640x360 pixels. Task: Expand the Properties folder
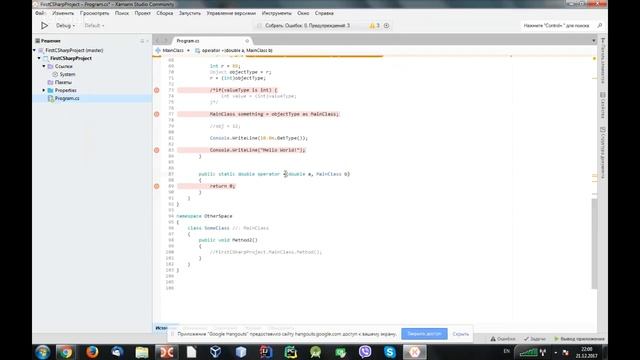(44, 90)
